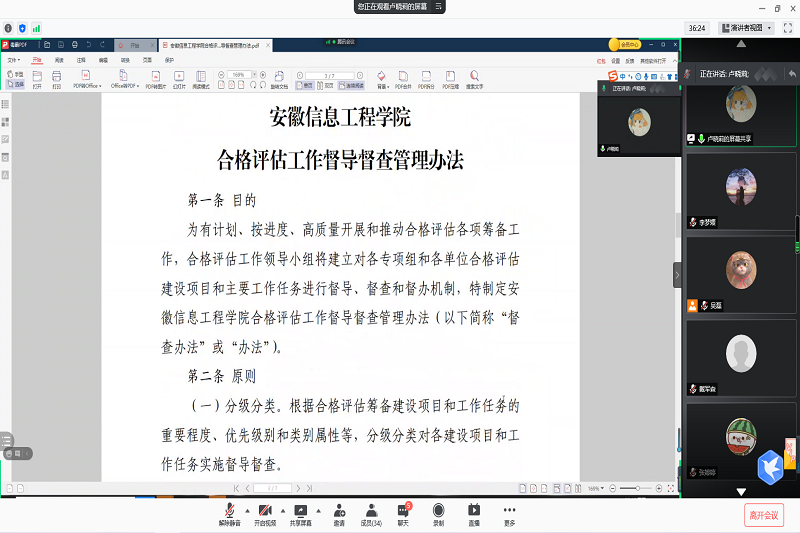The width and height of the screenshot is (800, 533).
Task: Click the 直播 live stream icon
Action: [x=474, y=510]
